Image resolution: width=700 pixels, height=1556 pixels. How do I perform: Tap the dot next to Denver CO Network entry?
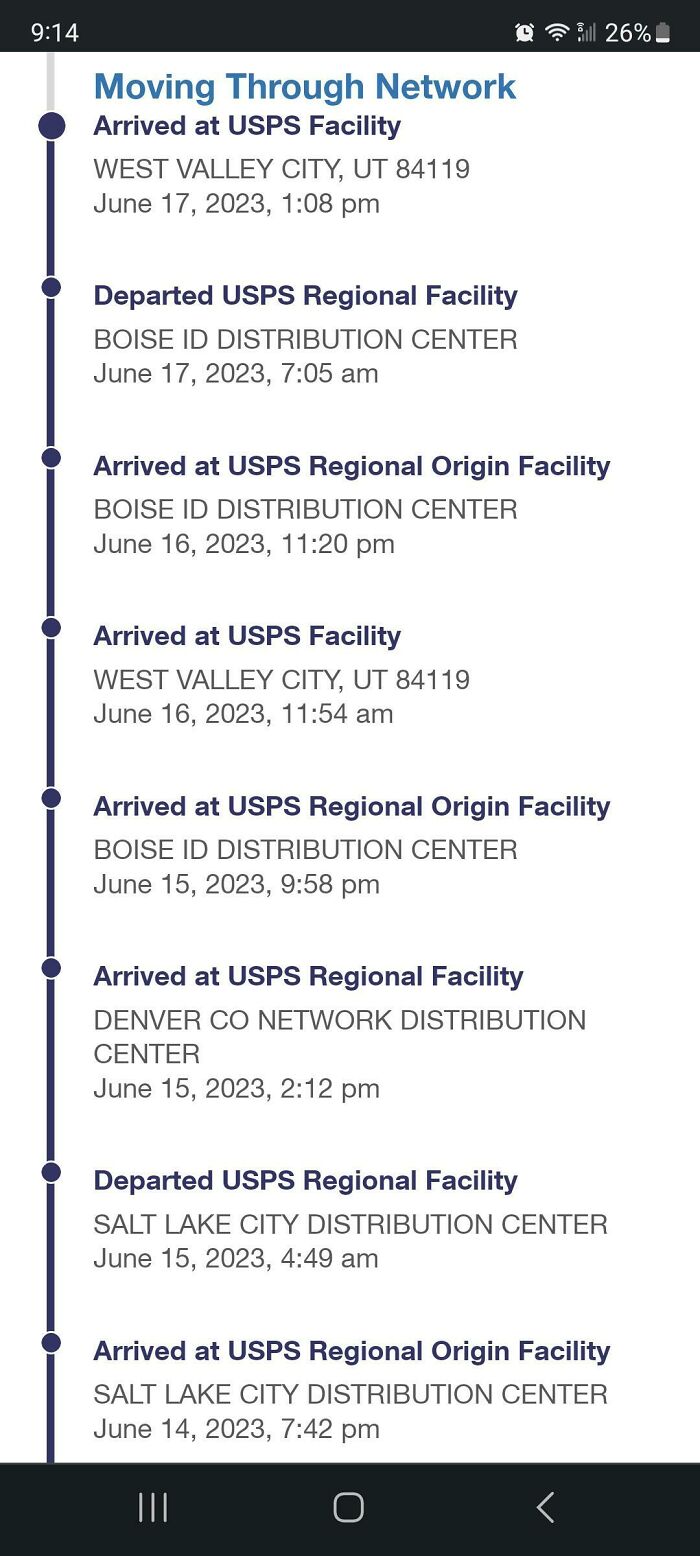pyautogui.click(x=51, y=970)
